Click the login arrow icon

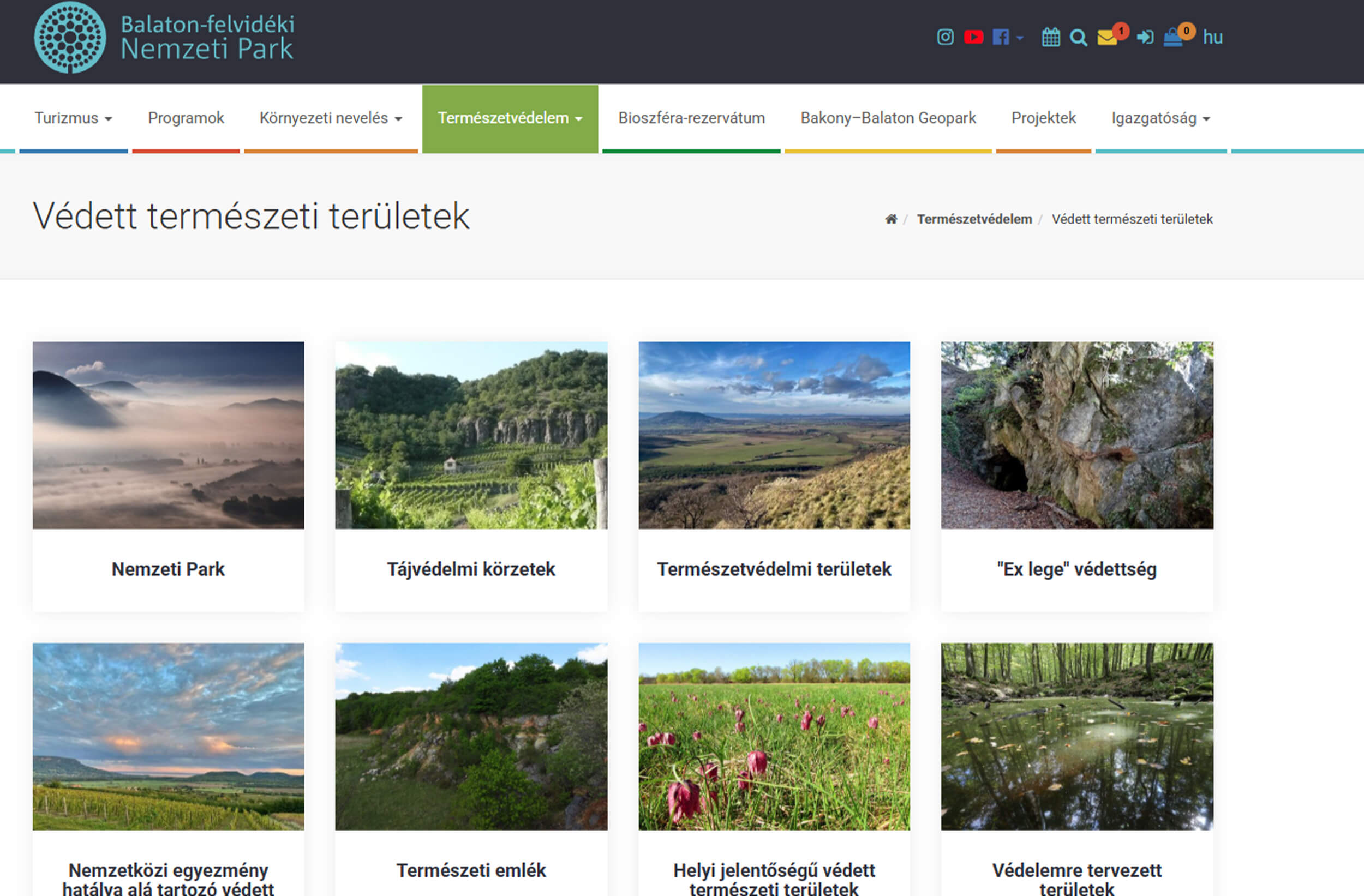(1145, 38)
